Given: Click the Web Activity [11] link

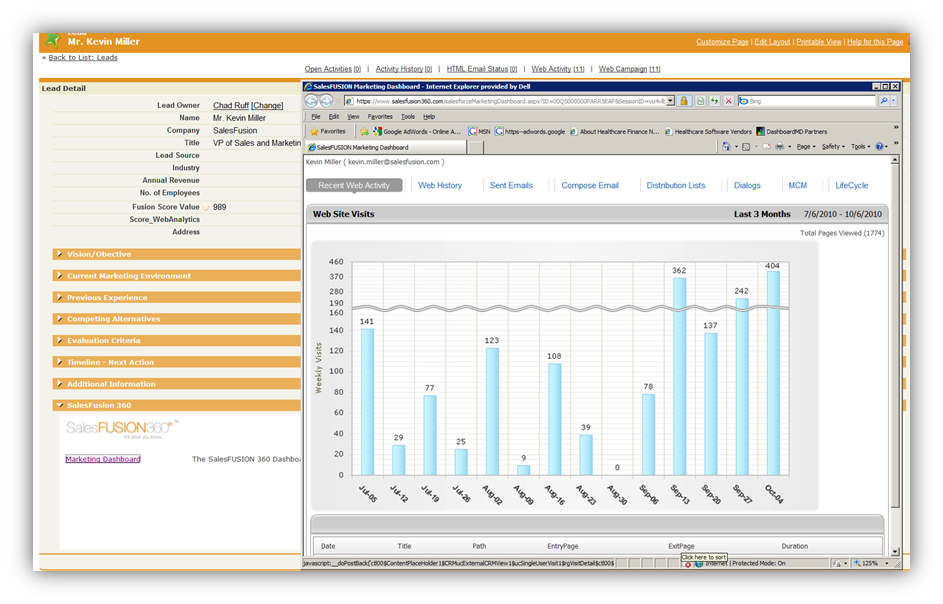Looking at the screenshot, I should click(x=558, y=69).
